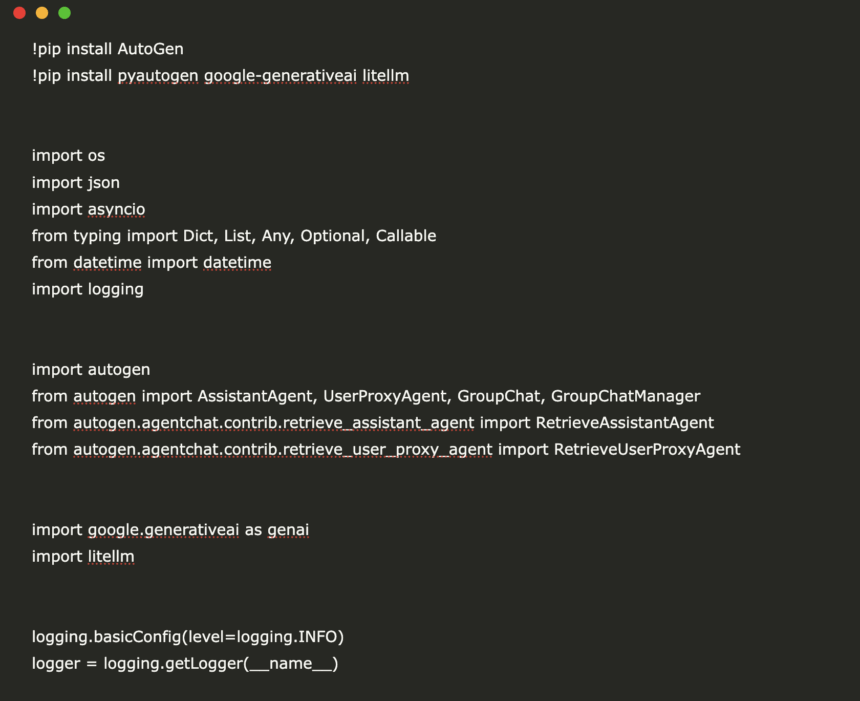Viewport: 860px width, 701px height.
Task: Click the underlined word genai
Action: [x=288, y=529]
